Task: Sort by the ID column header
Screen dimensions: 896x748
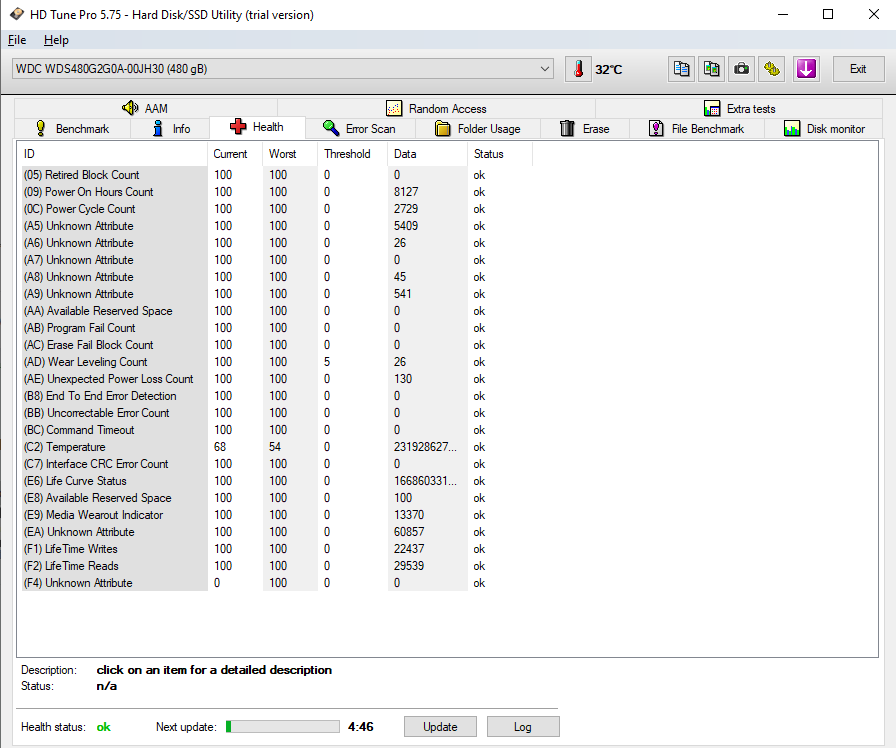Action: pyautogui.click(x=113, y=154)
